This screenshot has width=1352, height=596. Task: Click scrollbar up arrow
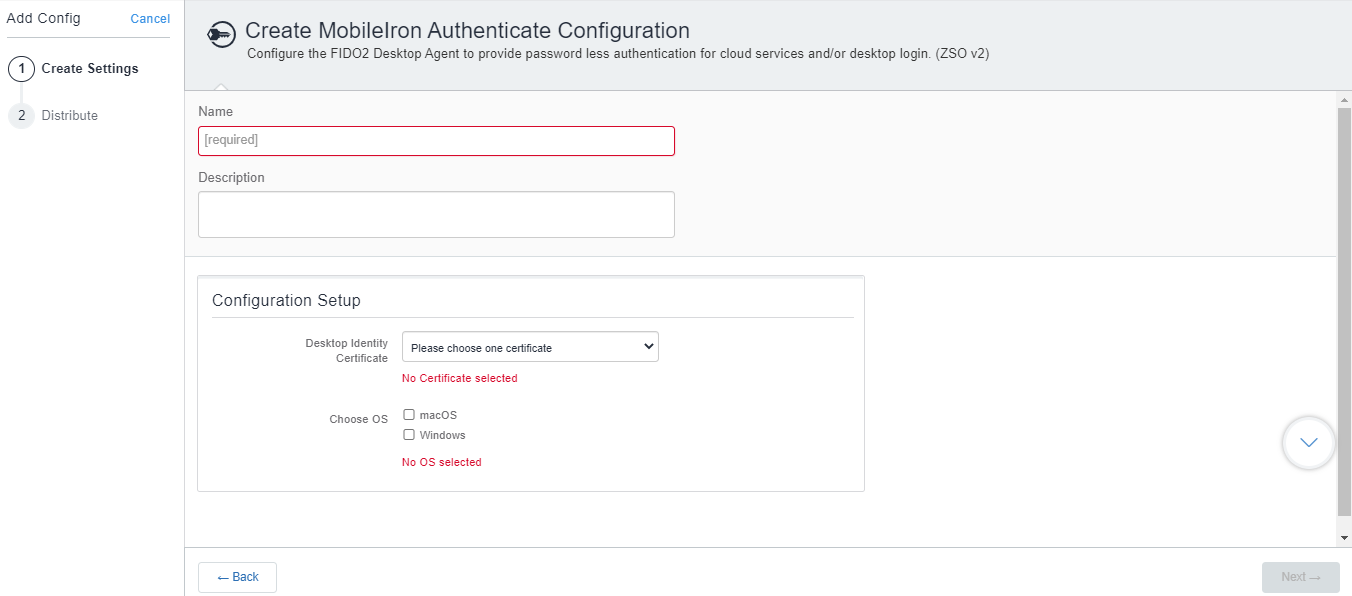(x=1344, y=100)
